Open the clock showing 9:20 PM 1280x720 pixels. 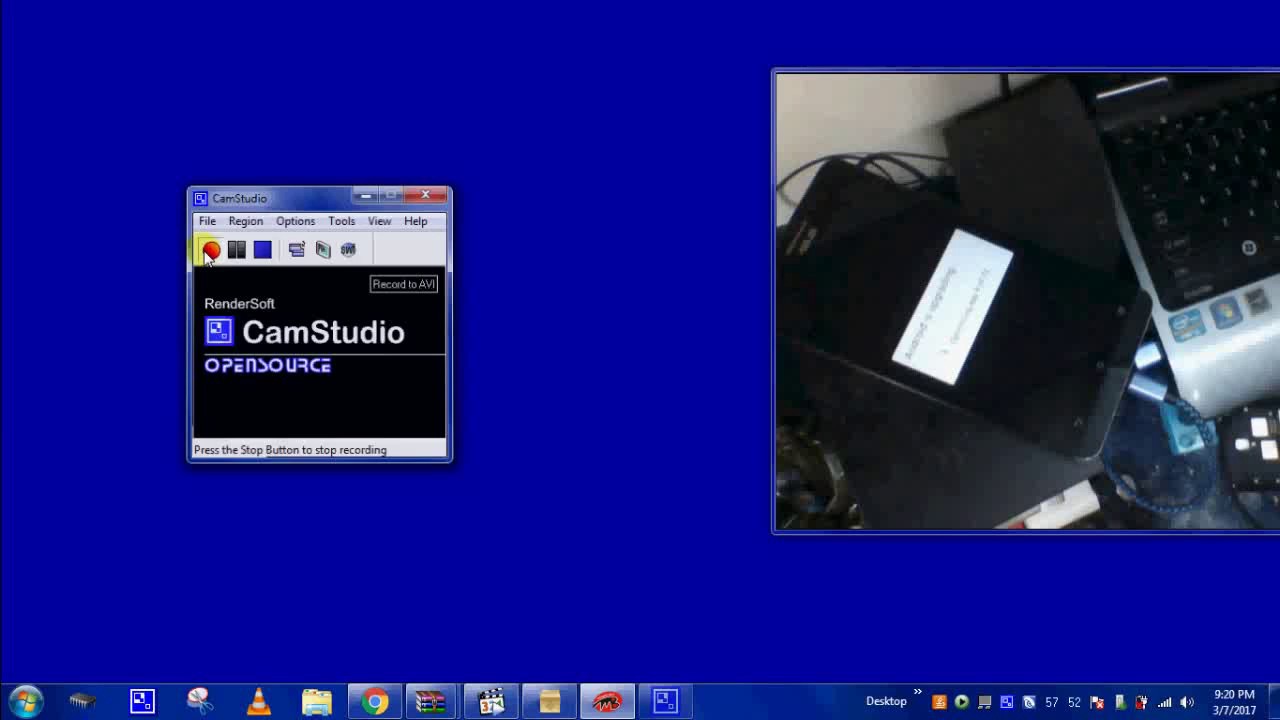click(1234, 702)
